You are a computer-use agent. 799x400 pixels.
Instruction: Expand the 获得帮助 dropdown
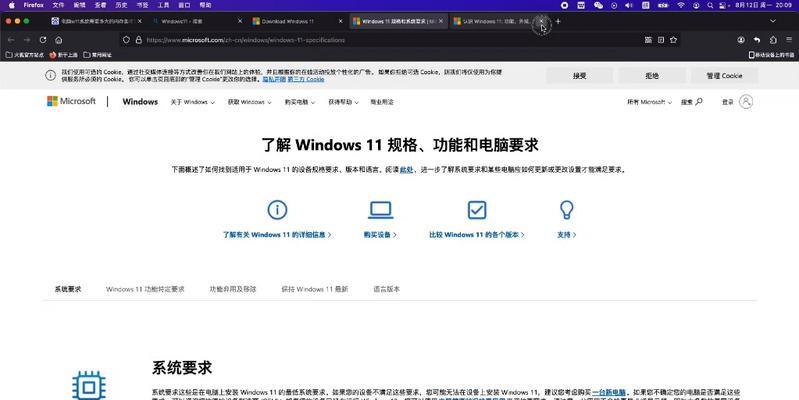click(343, 102)
